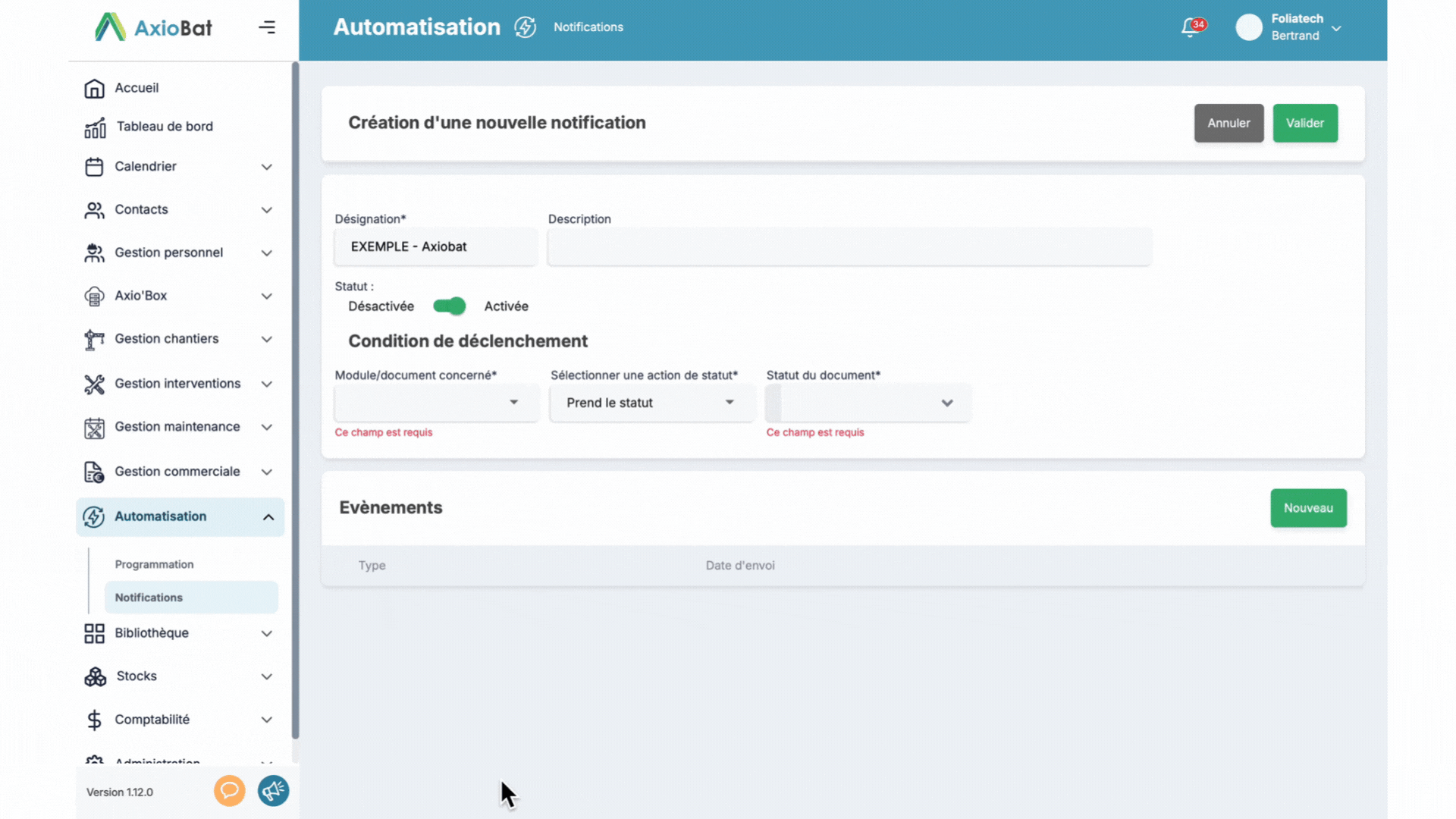
Task: Click the Stocks boxes icon
Action: (x=95, y=676)
